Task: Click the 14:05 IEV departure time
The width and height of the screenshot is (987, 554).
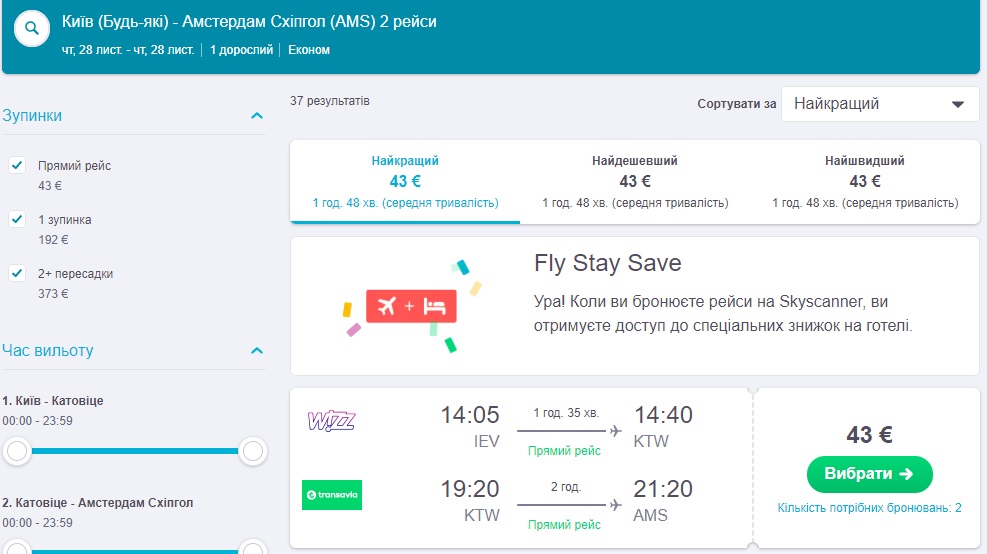Action: pos(468,415)
